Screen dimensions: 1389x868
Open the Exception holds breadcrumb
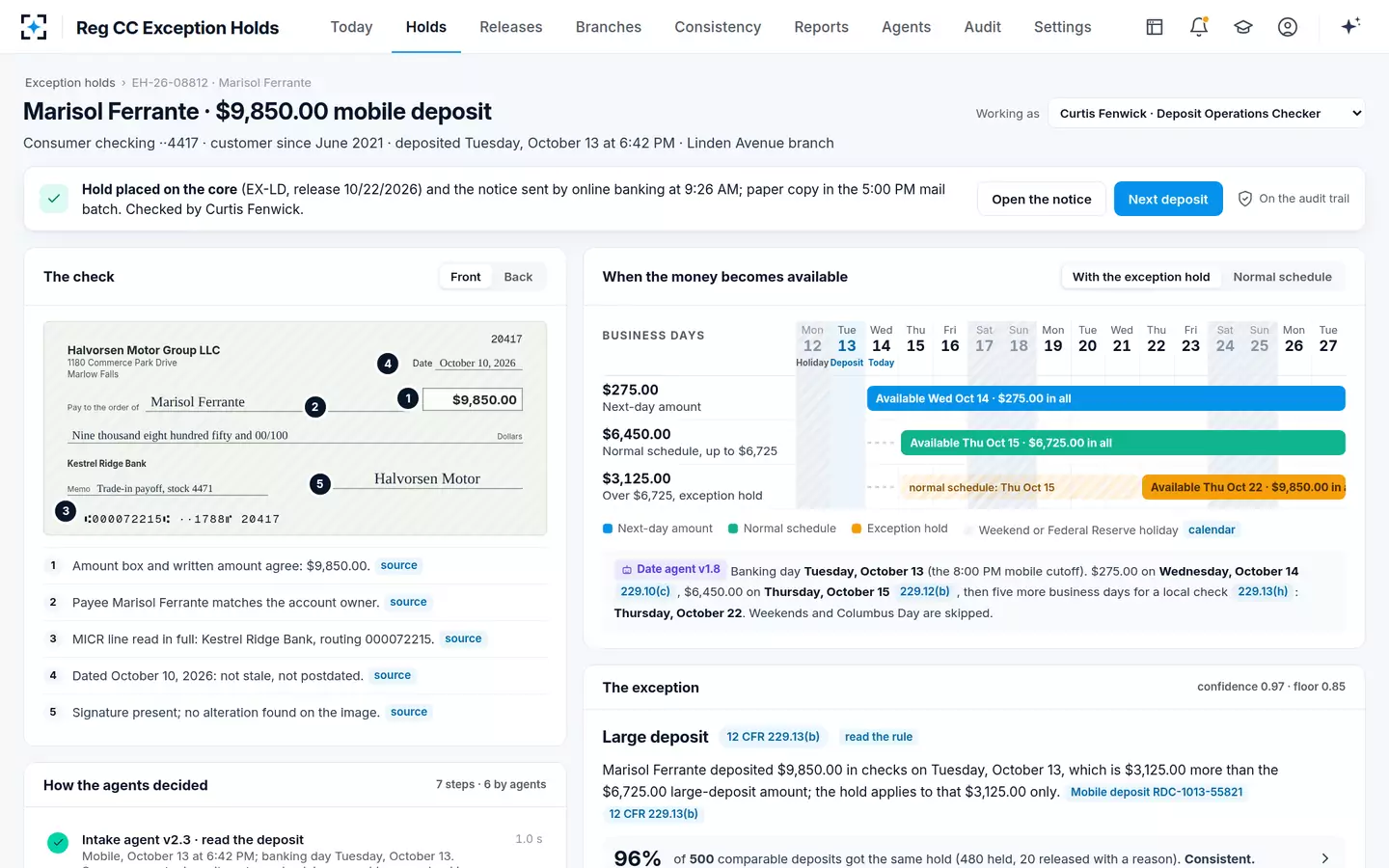(70, 83)
